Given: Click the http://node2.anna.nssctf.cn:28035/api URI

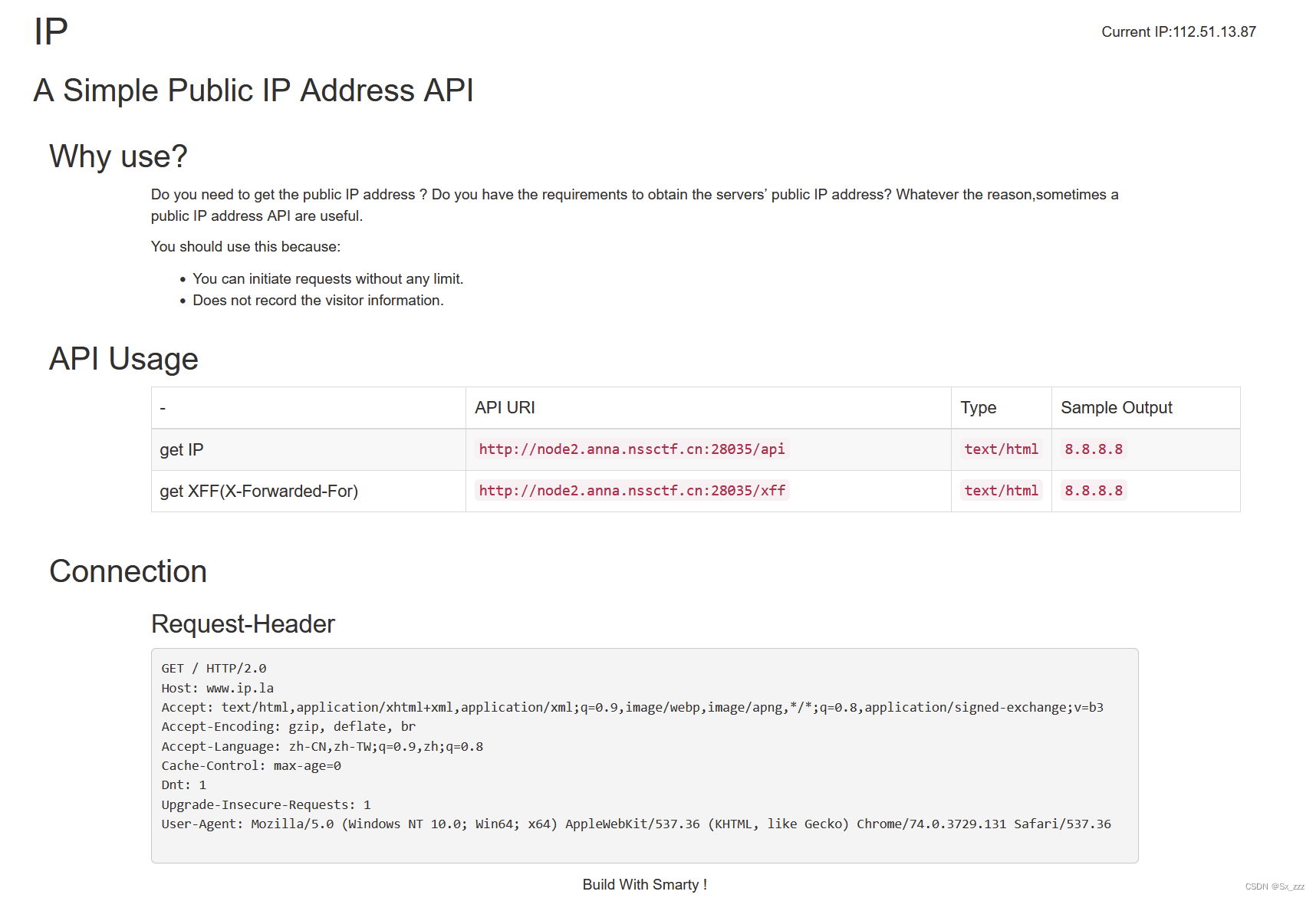Looking at the screenshot, I should (x=632, y=449).
